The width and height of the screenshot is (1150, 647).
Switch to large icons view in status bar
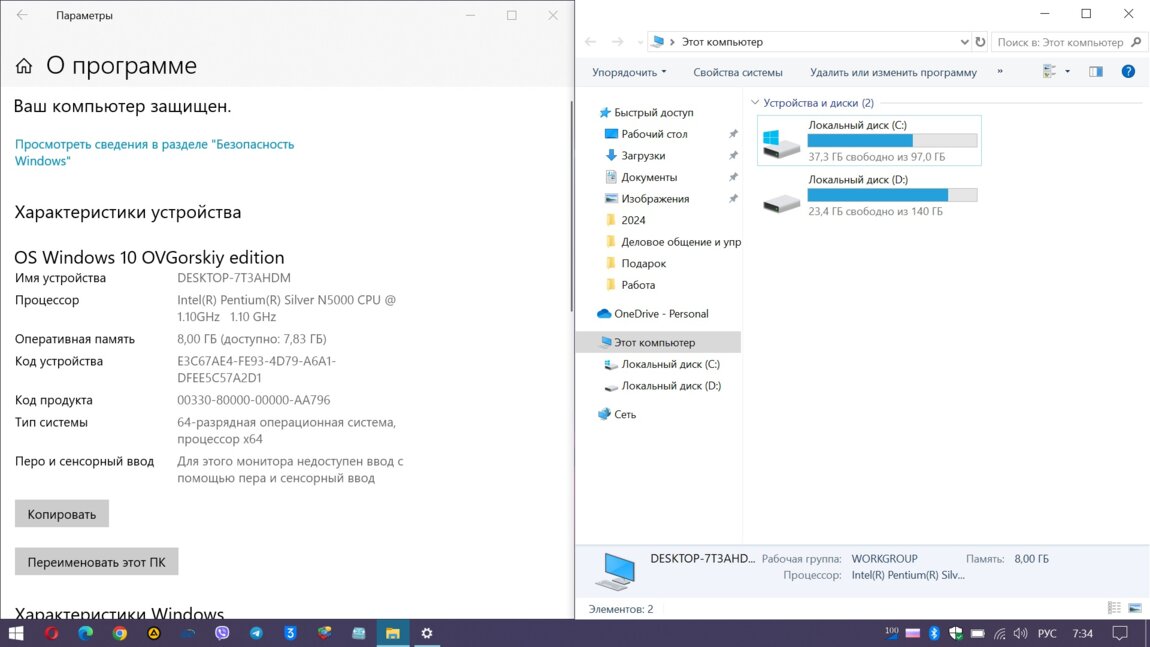pyautogui.click(x=1135, y=608)
